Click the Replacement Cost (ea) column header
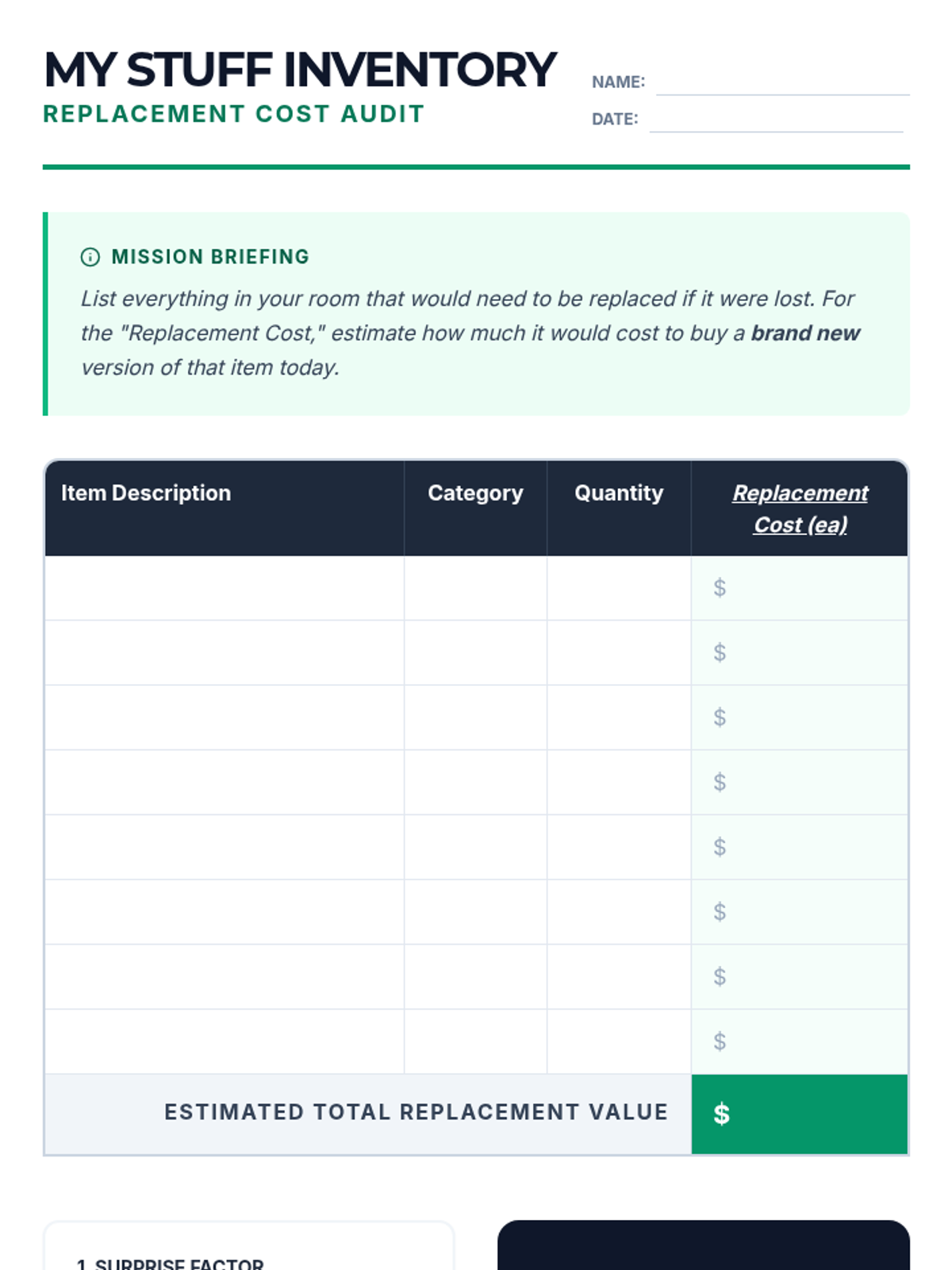The height and width of the screenshot is (1270, 952). [x=800, y=508]
